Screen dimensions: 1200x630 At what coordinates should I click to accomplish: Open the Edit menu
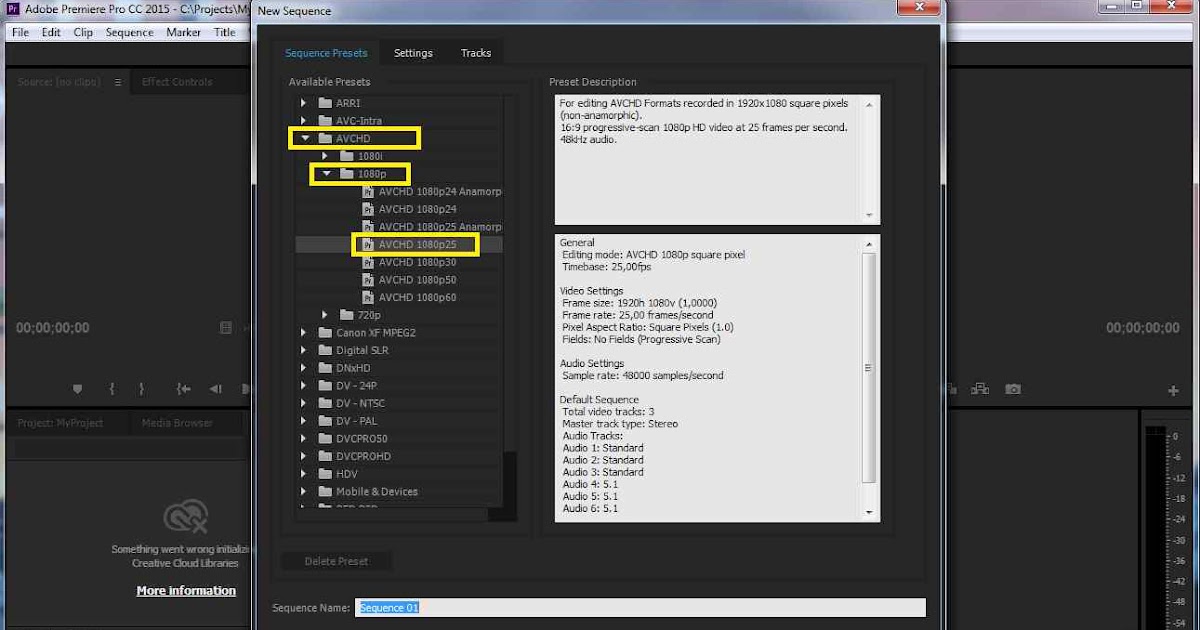pos(51,32)
